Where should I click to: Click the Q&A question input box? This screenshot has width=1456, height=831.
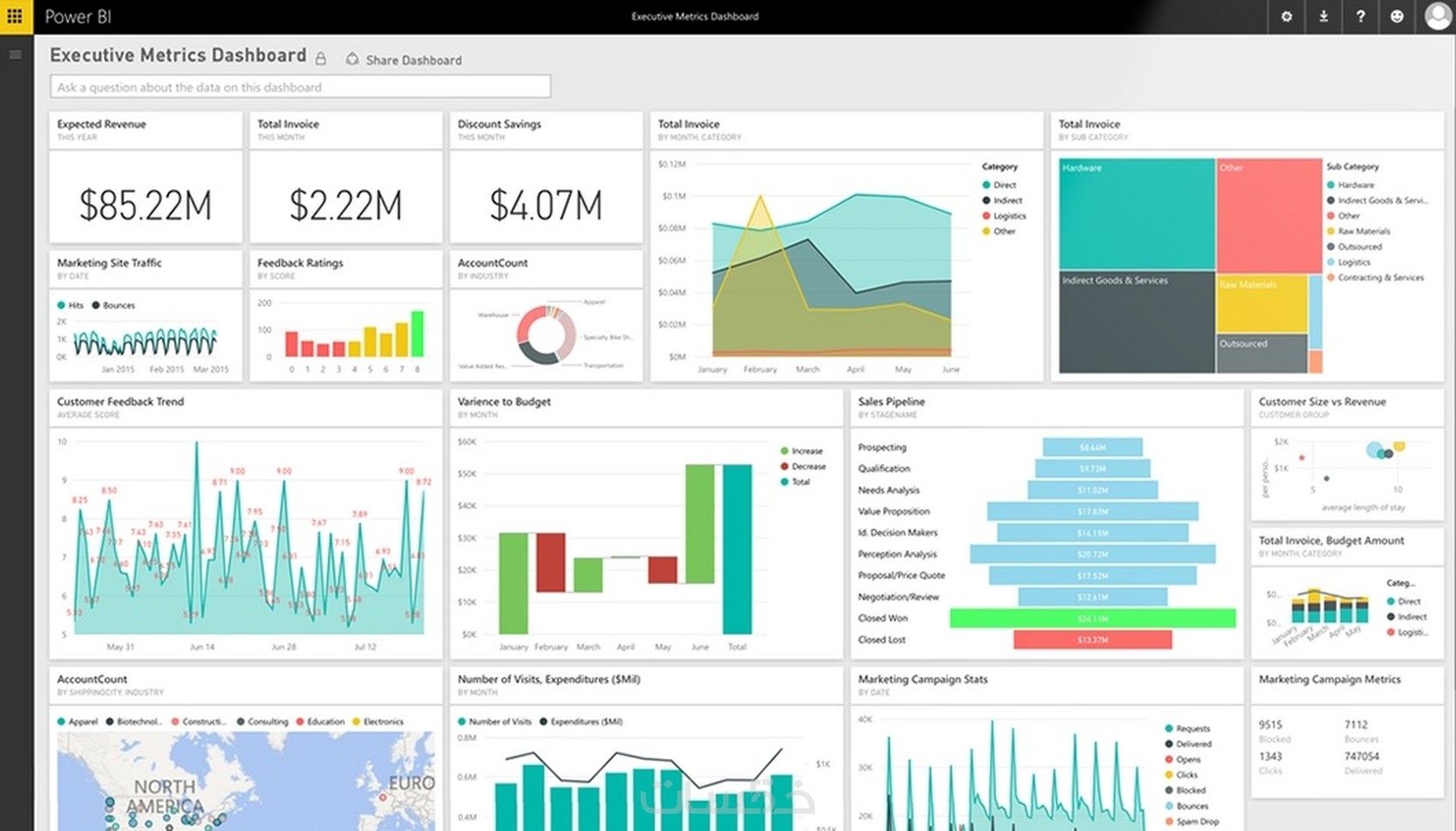(x=301, y=87)
